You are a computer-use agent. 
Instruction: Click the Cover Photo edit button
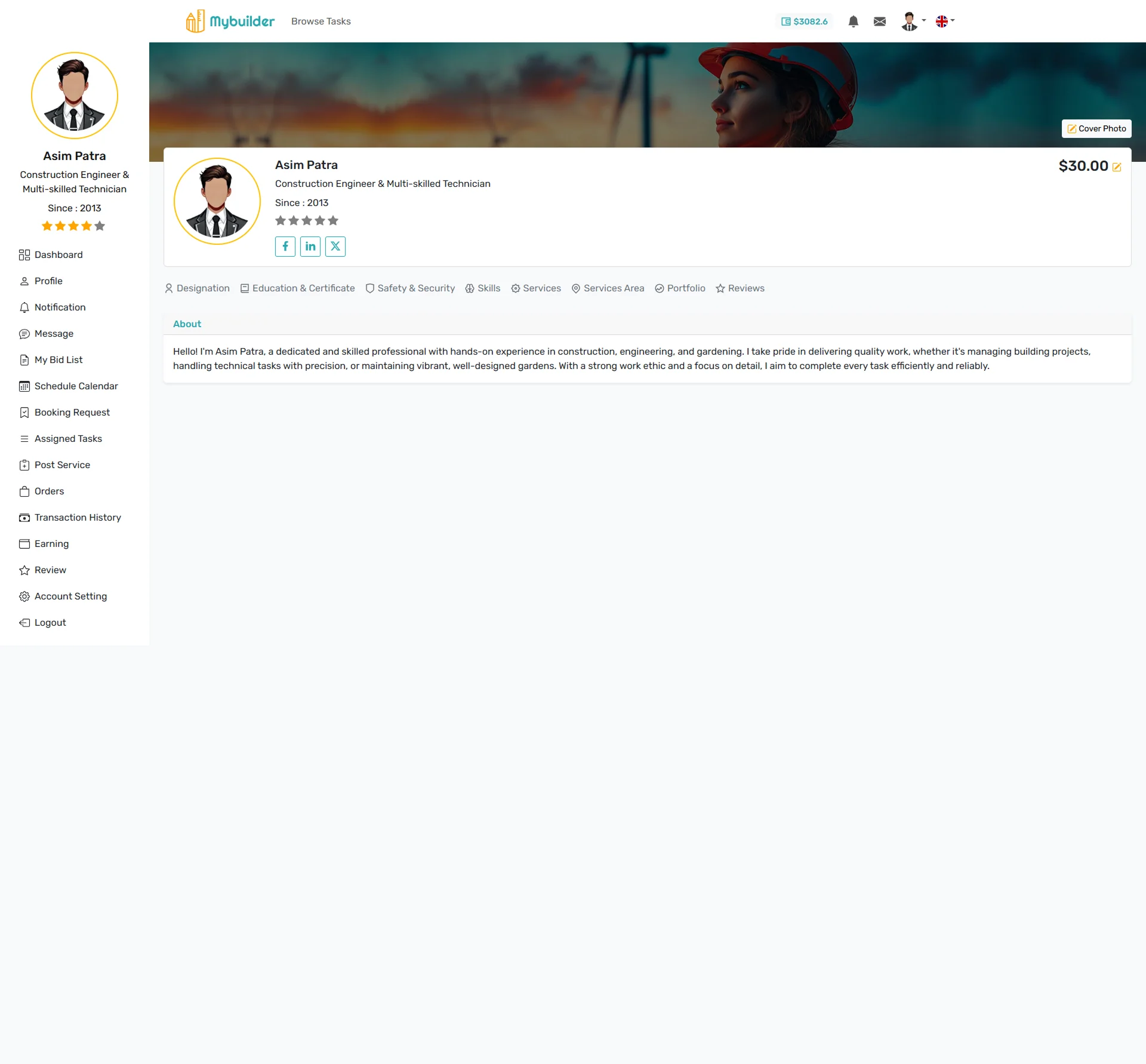click(1096, 128)
